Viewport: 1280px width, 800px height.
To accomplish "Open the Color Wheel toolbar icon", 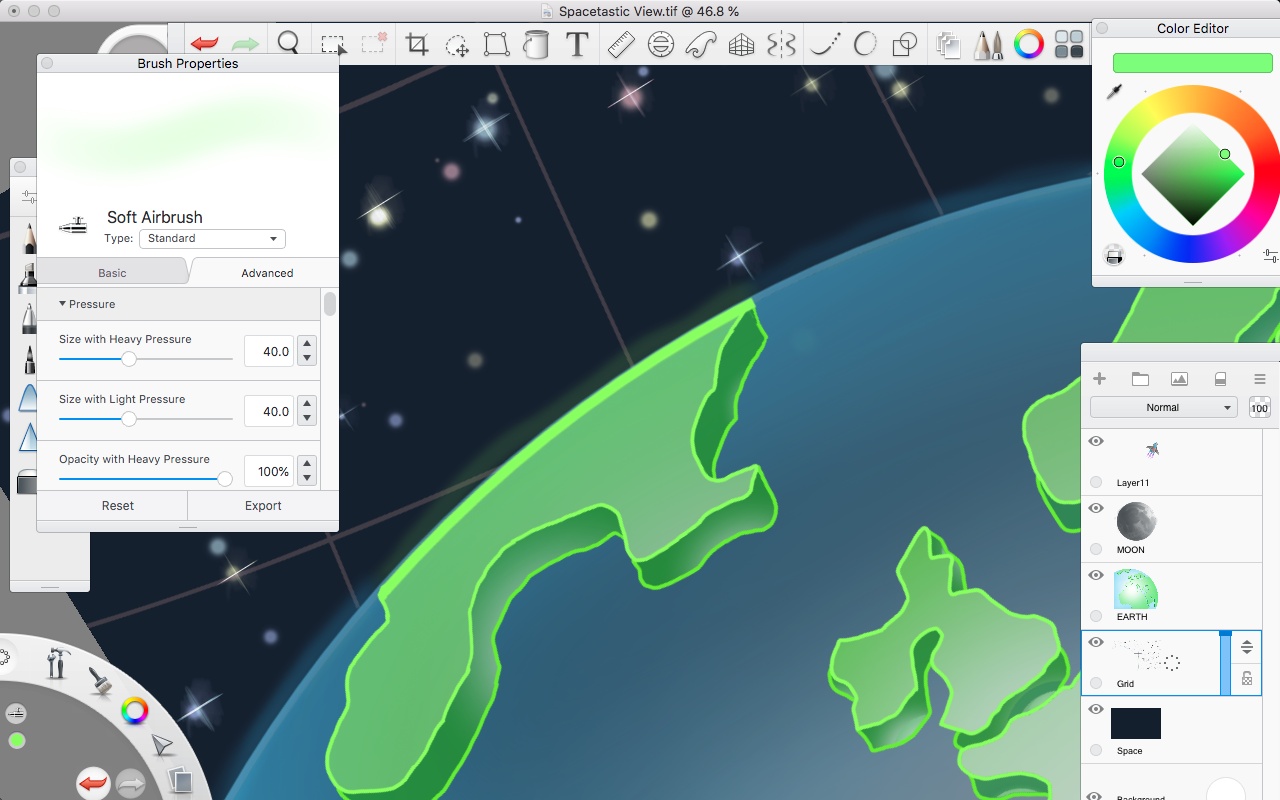I will [1029, 44].
